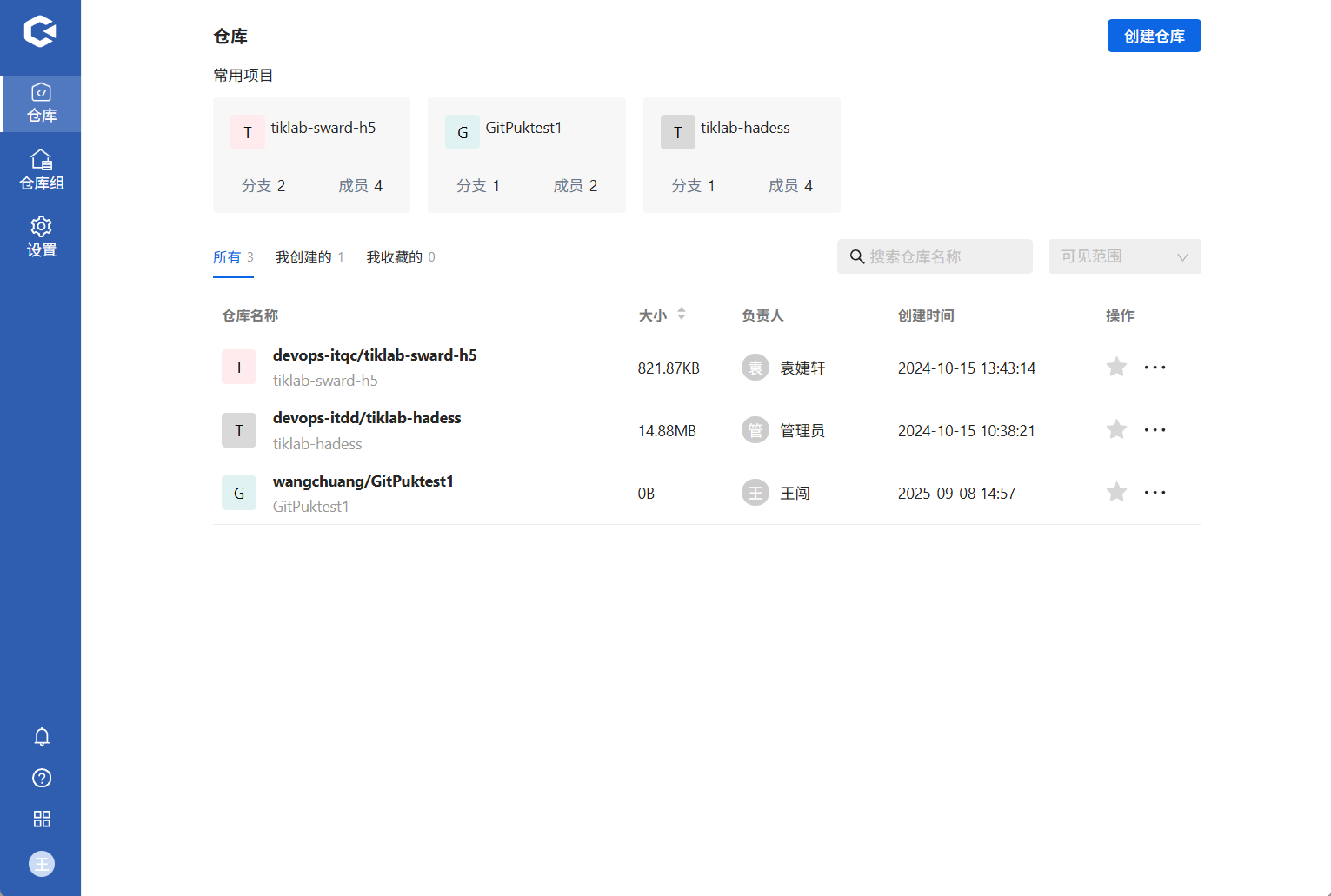Click the help question mark icon
1331x896 pixels.
click(x=41, y=778)
